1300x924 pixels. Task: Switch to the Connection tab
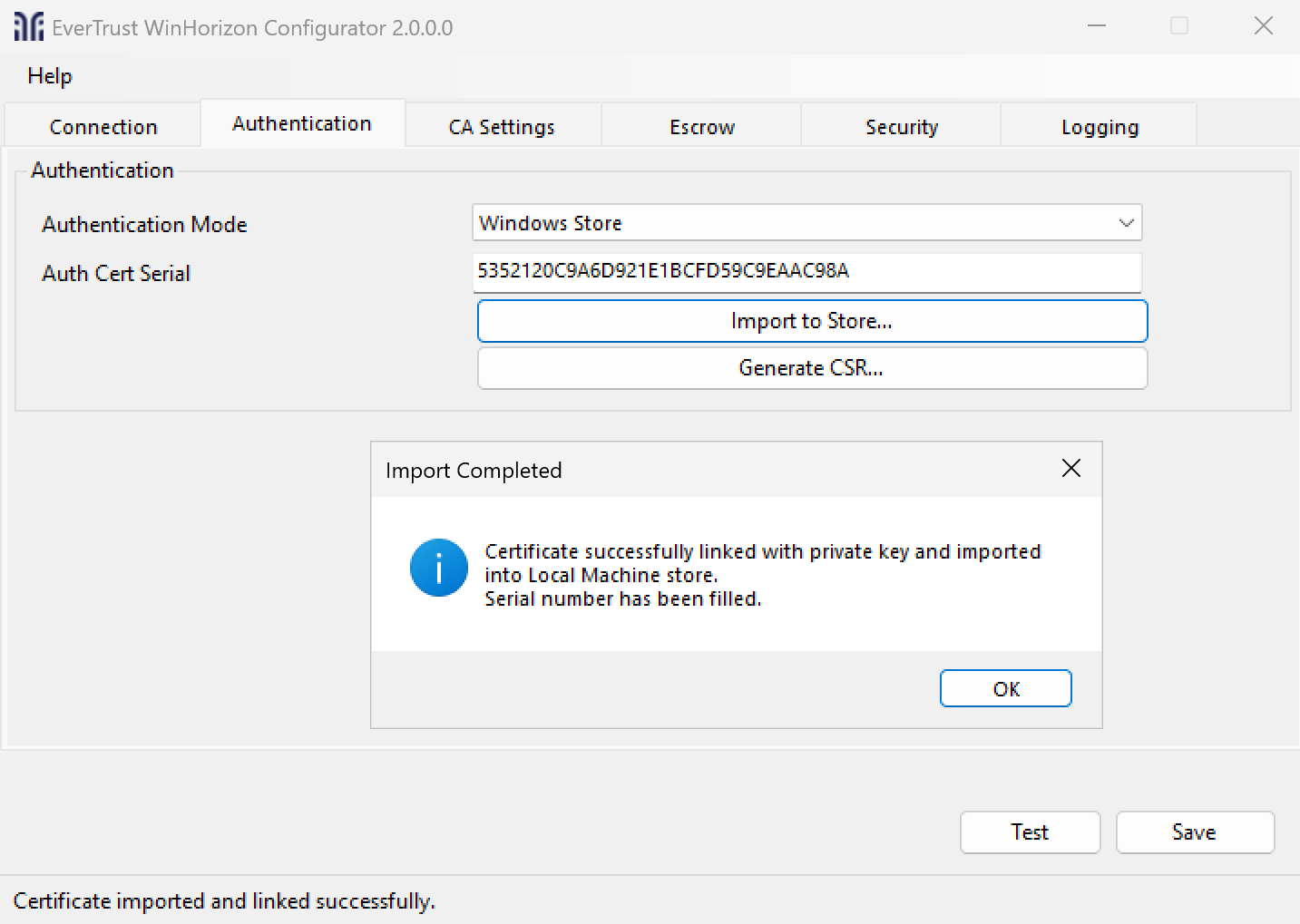[x=102, y=126]
